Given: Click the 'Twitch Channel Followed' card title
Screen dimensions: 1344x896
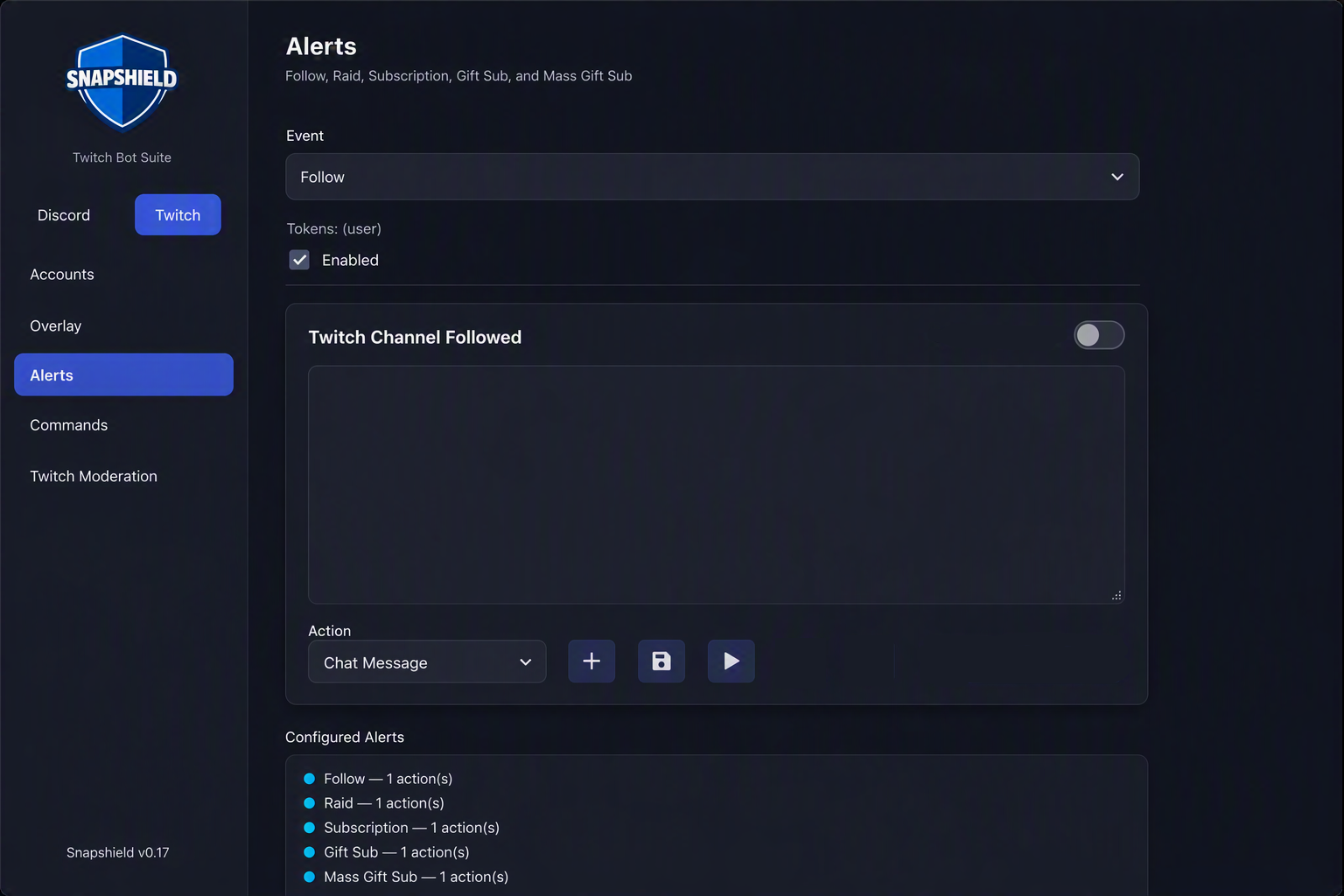Looking at the screenshot, I should pos(415,338).
